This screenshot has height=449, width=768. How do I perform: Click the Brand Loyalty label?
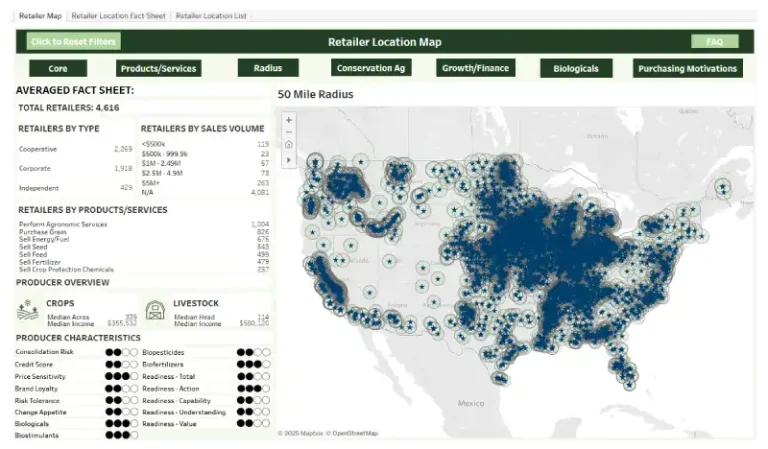(36, 389)
